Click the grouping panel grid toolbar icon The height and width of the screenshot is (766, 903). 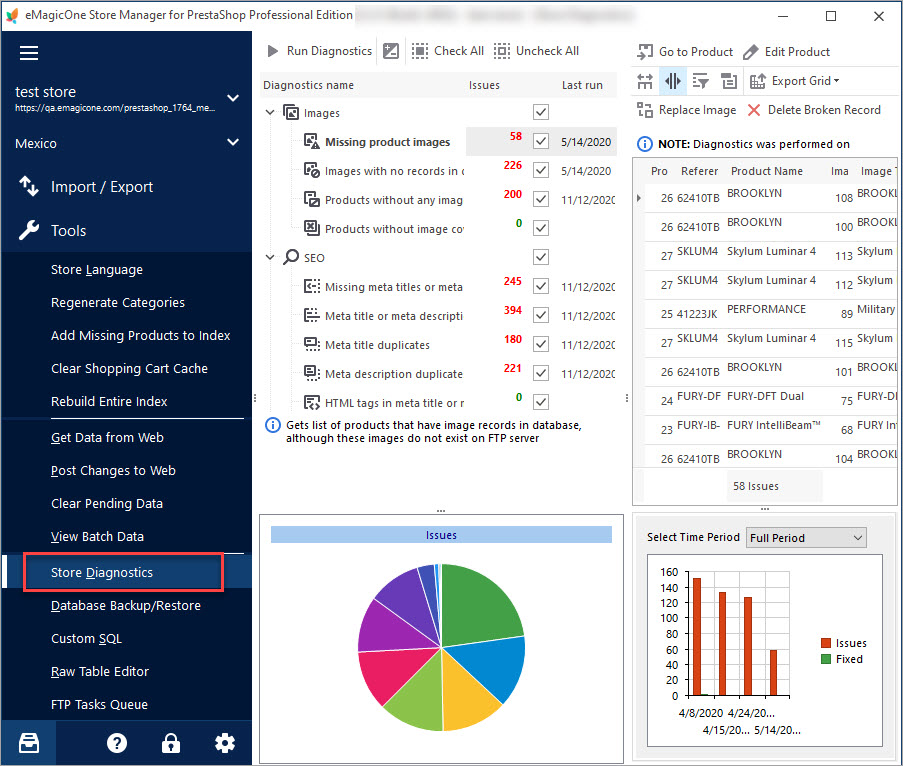pos(729,81)
